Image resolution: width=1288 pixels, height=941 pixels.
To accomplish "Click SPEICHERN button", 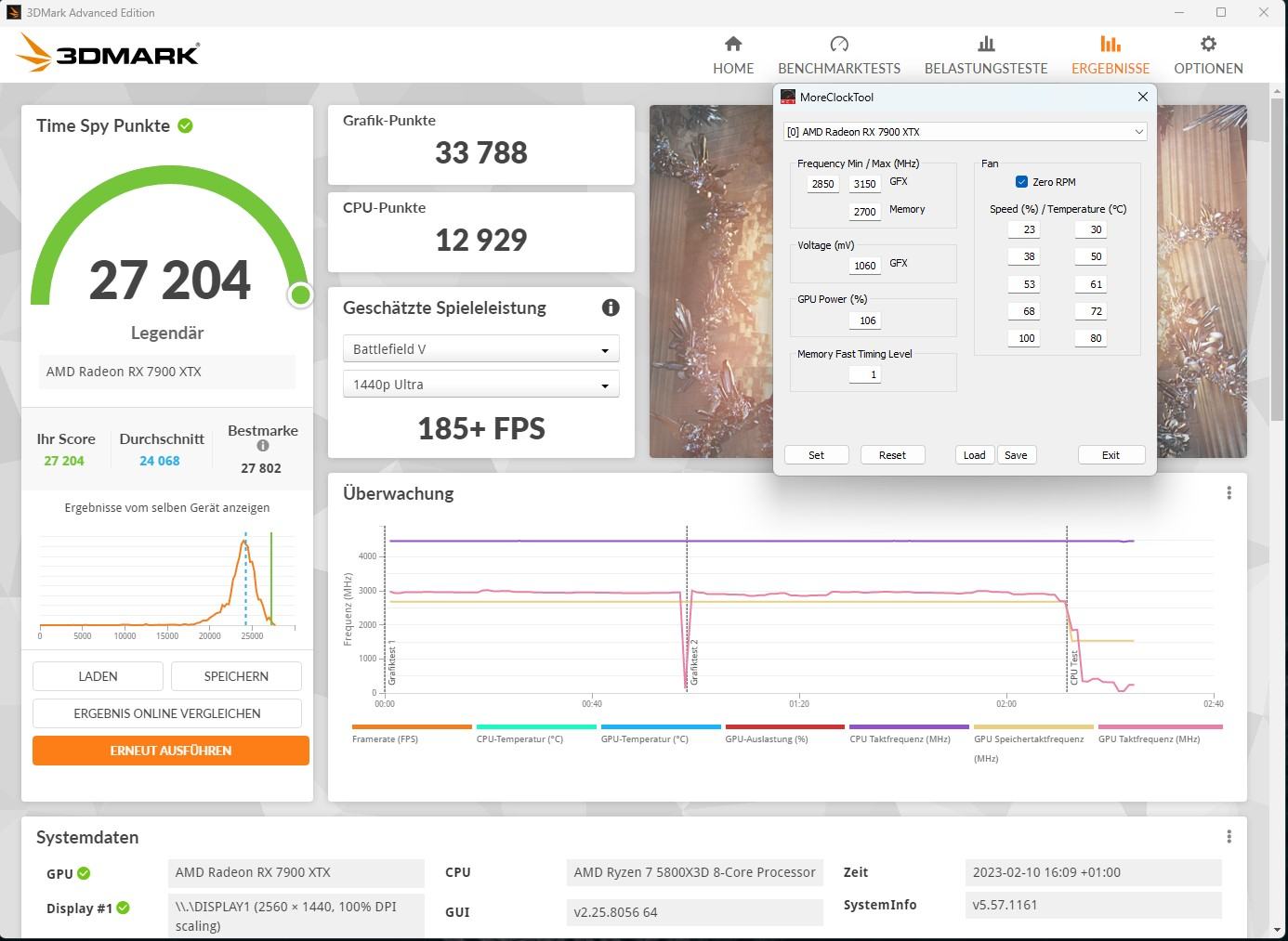I will [236, 676].
